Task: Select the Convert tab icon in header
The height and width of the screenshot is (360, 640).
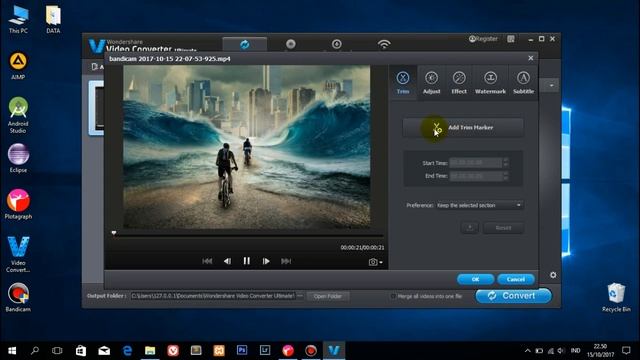Action: tap(244, 44)
